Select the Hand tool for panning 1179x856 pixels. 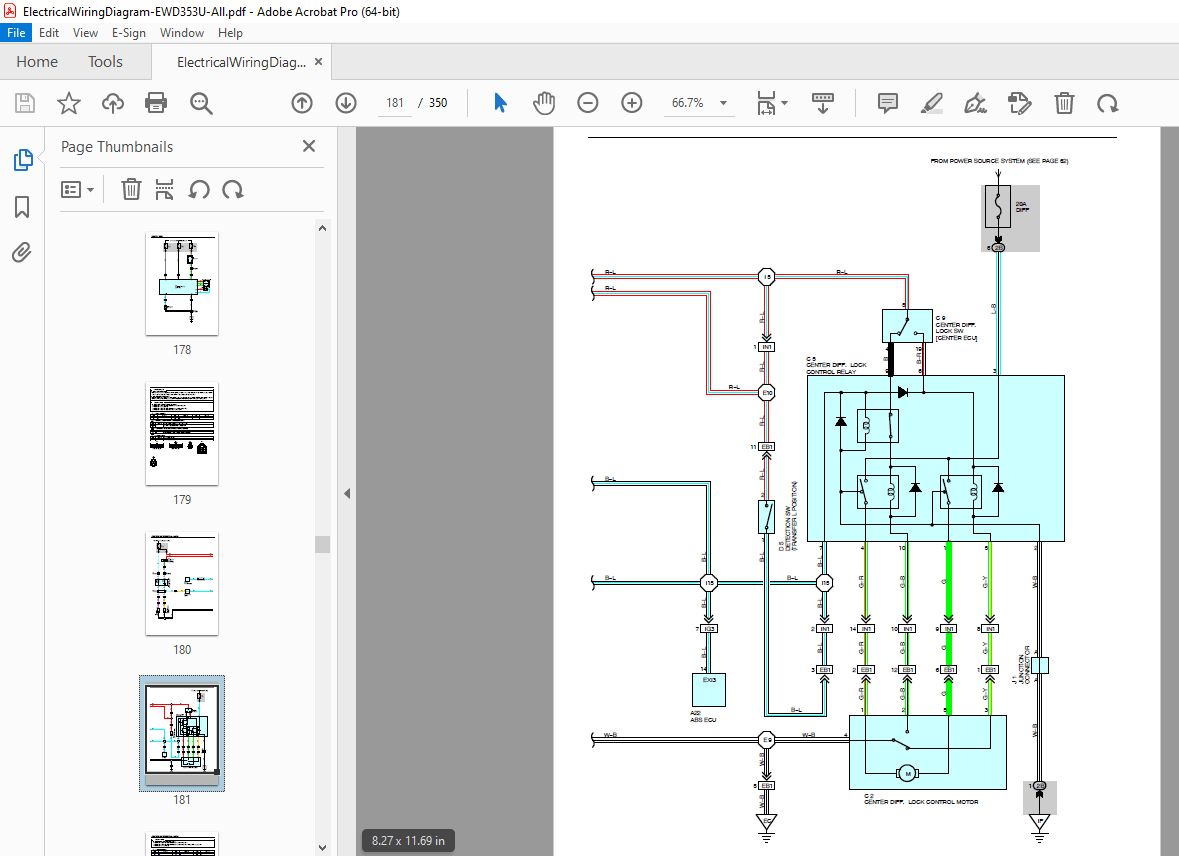click(x=544, y=103)
